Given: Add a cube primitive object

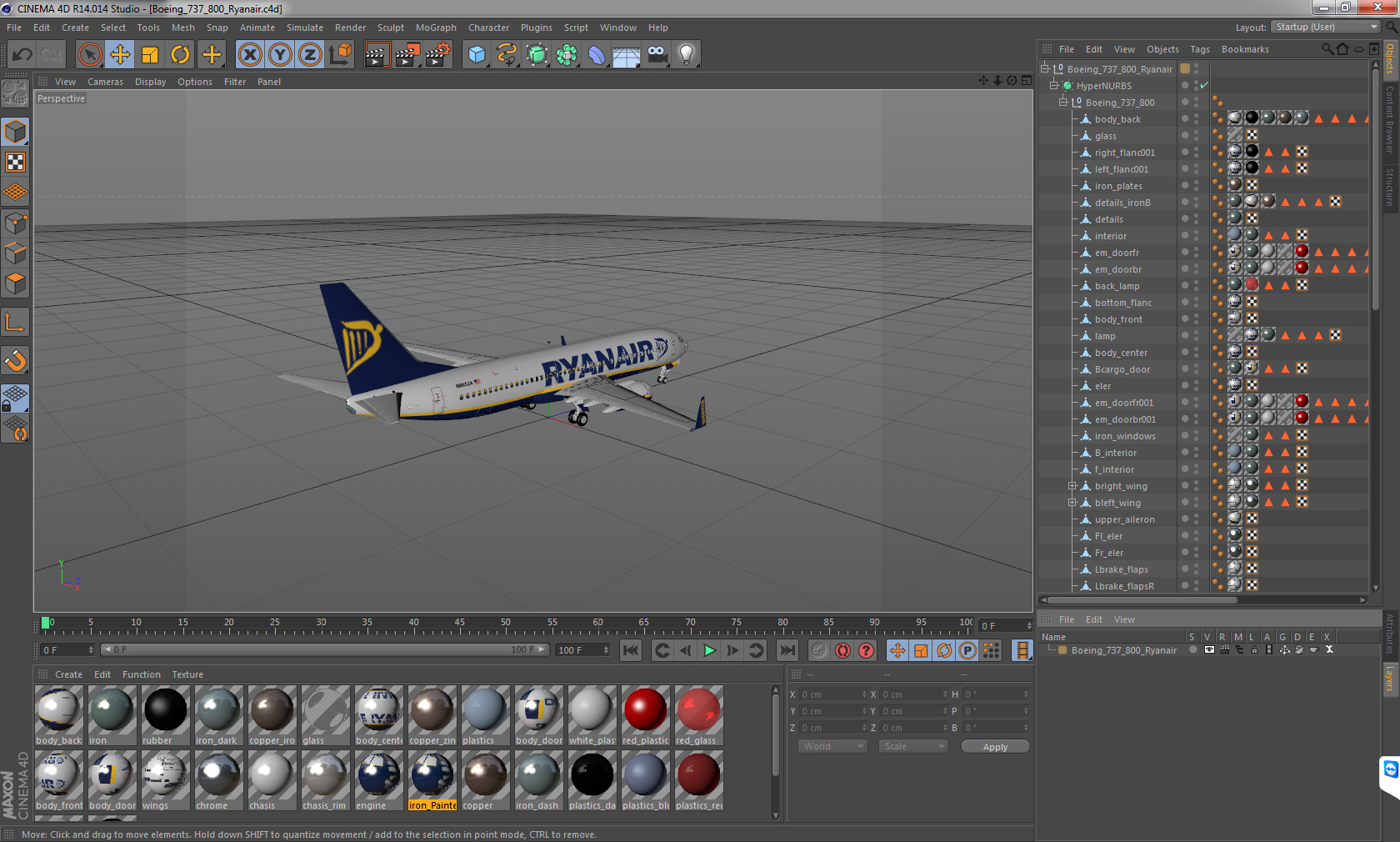Looking at the screenshot, I should pos(477,55).
